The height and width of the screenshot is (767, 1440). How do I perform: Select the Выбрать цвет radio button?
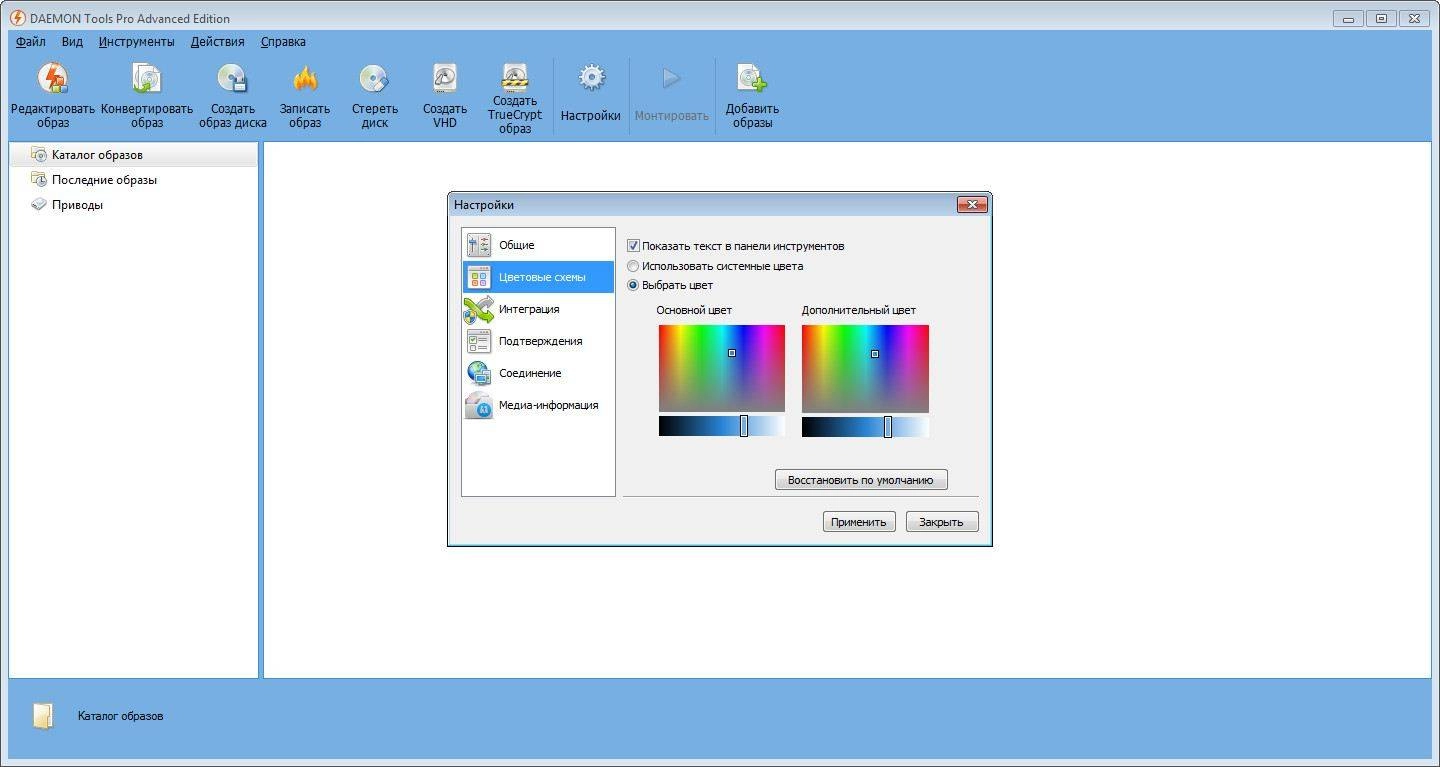(633, 285)
